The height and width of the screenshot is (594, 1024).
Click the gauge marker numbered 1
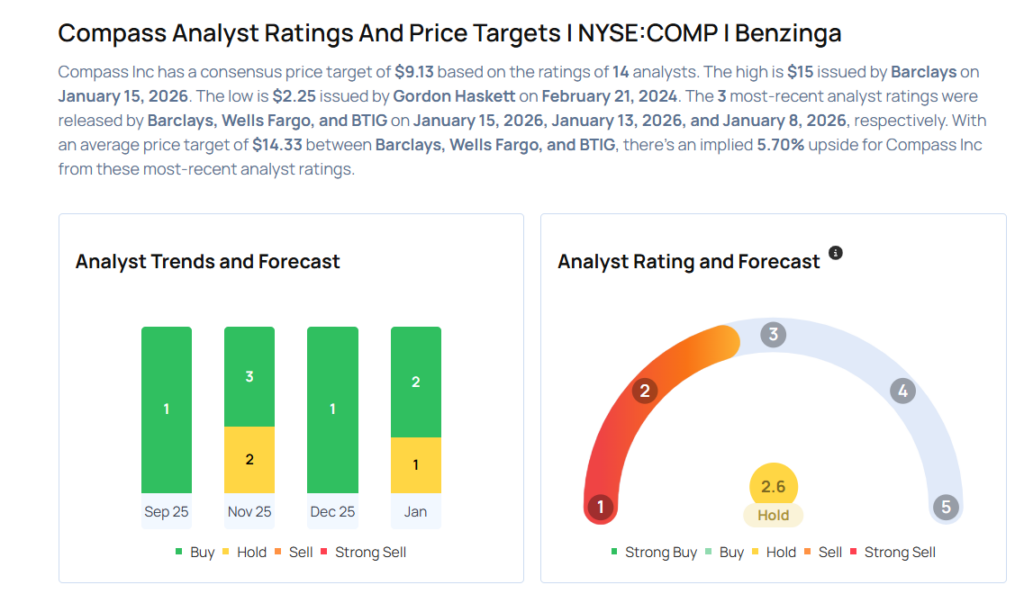pos(600,507)
